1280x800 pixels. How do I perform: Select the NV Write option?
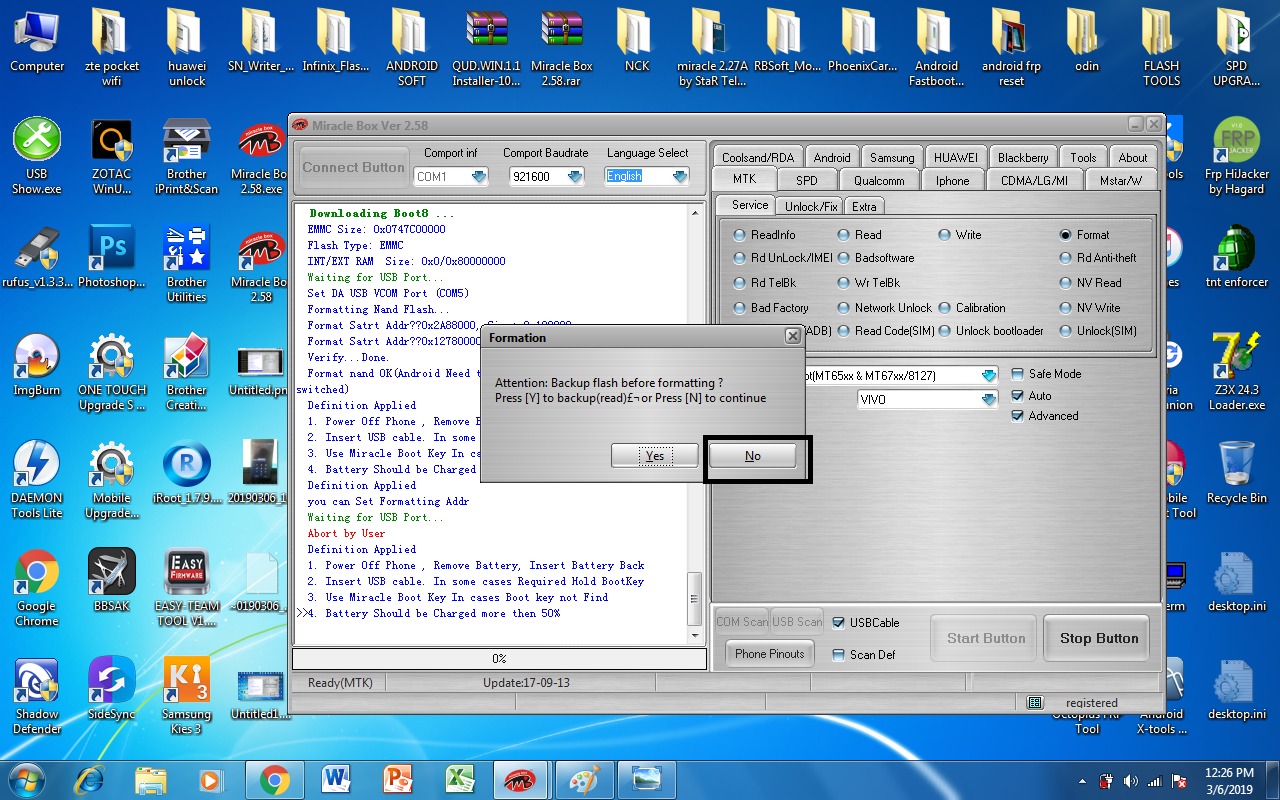[1066, 308]
